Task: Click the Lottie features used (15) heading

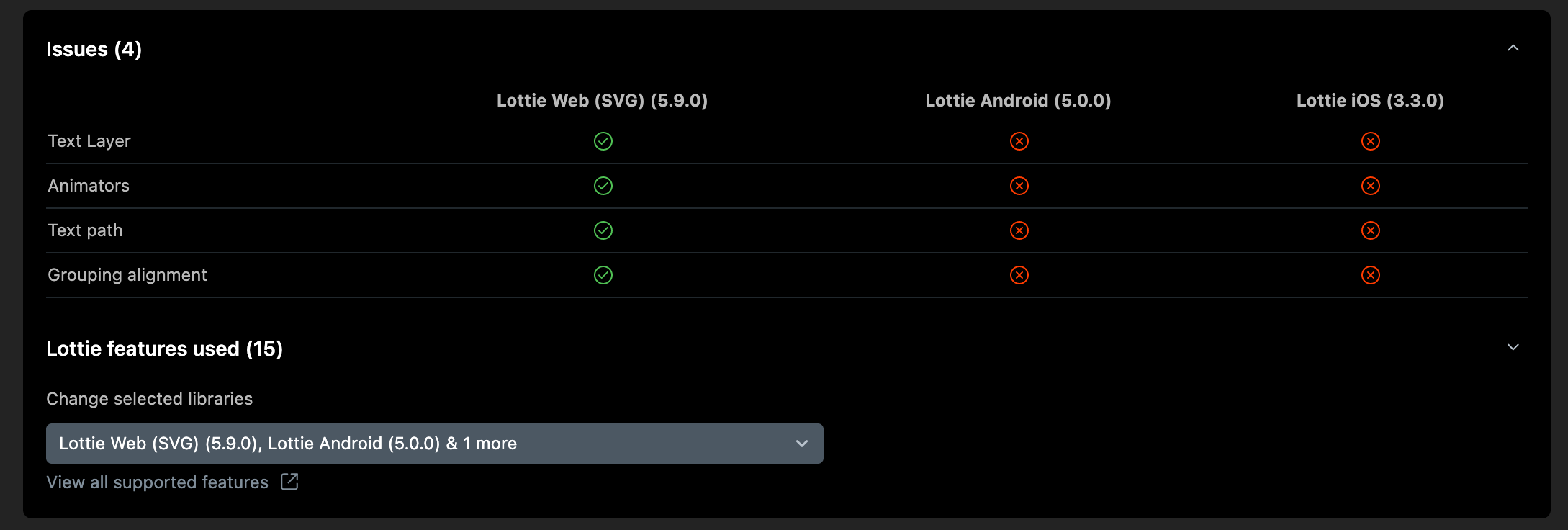Action: (x=164, y=349)
